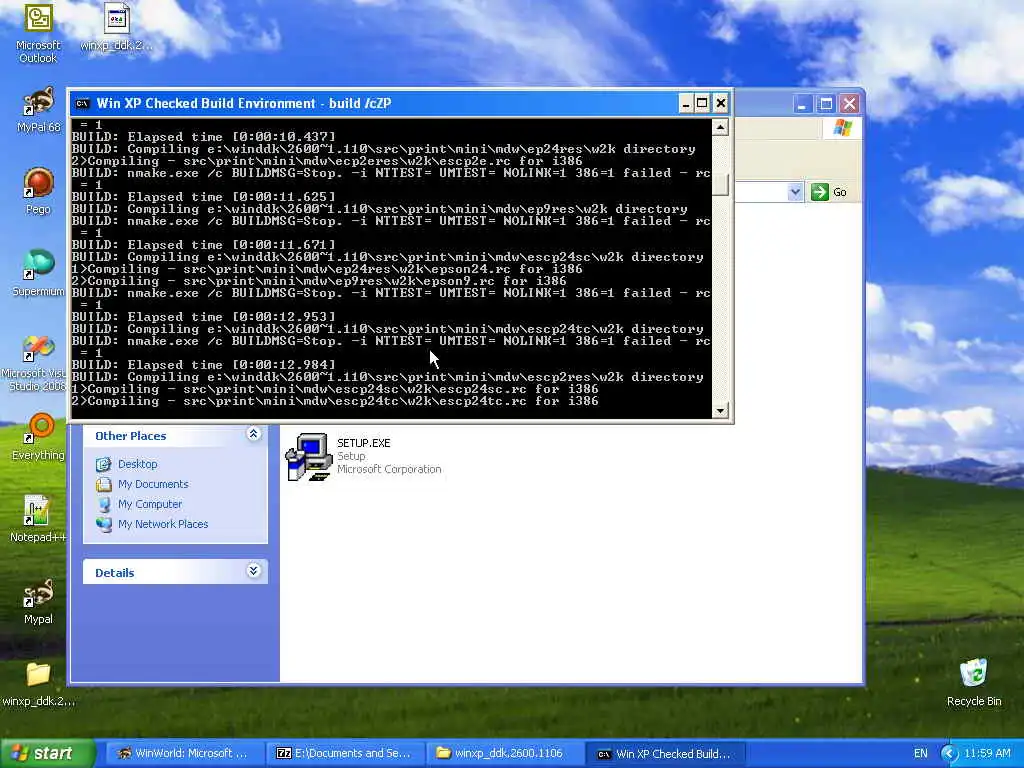Expand hidden system tray icons
1024x768 pixels.
pos(949,754)
